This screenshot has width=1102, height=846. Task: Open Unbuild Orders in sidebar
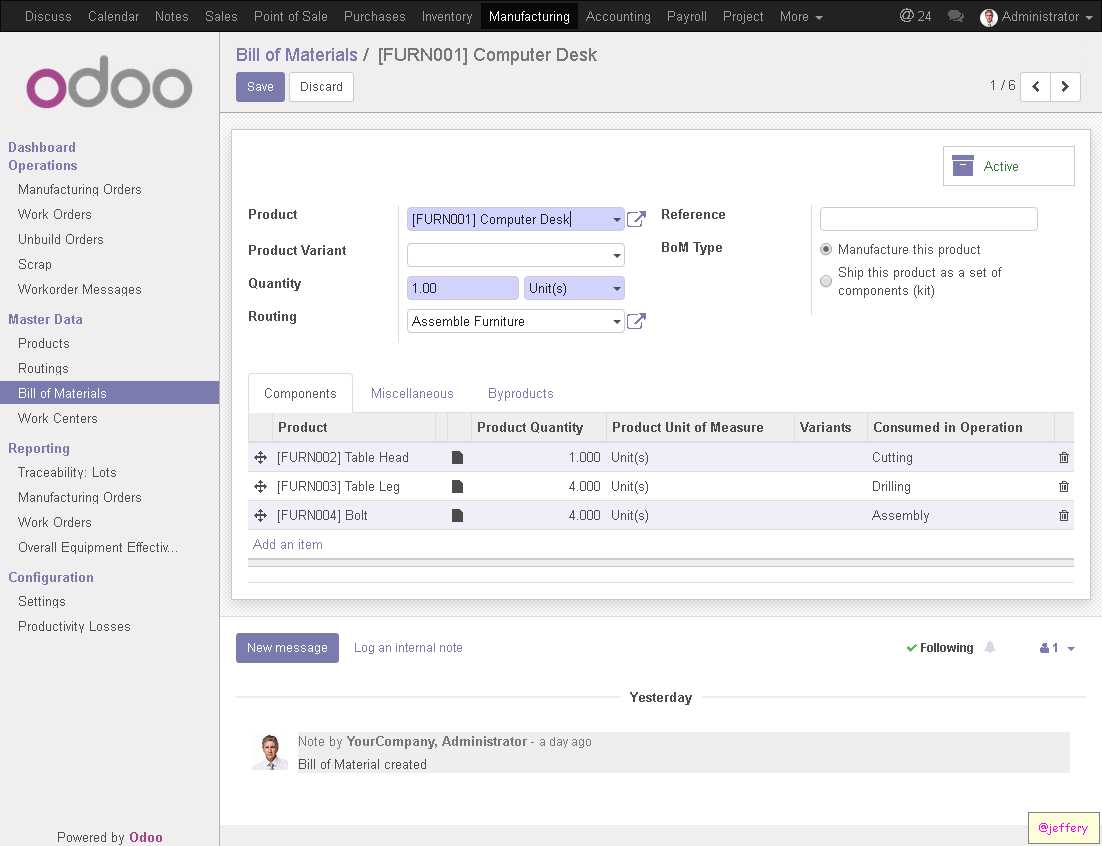point(60,240)
